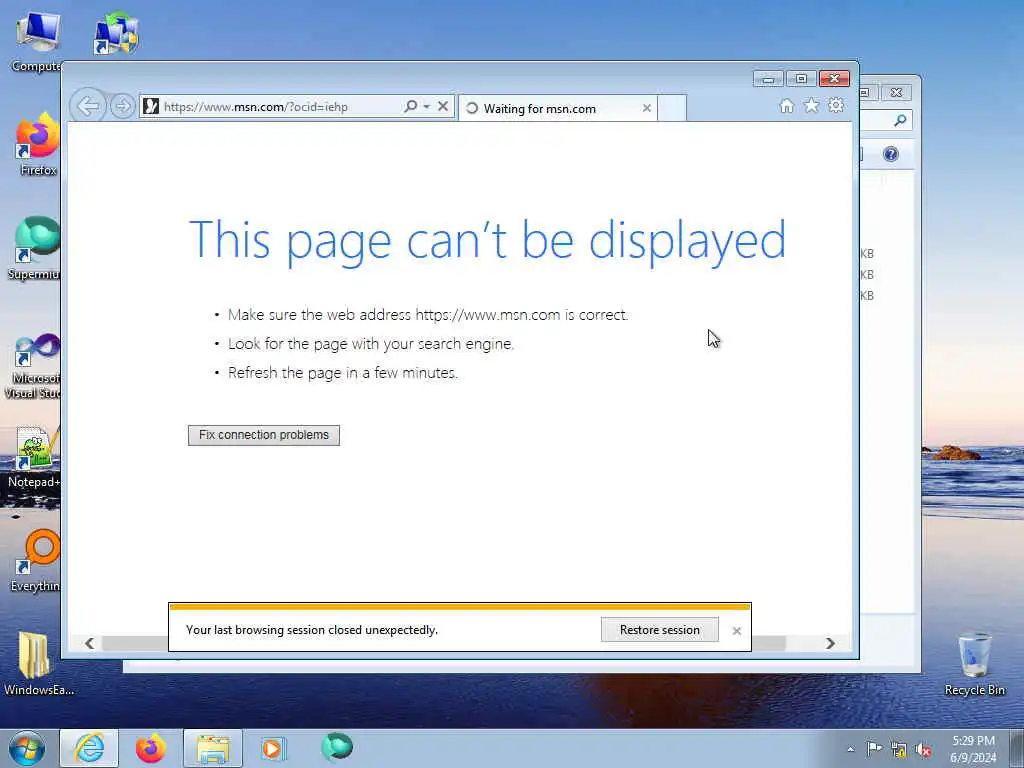Minimize the Internet Explorer window

point(768,79)
